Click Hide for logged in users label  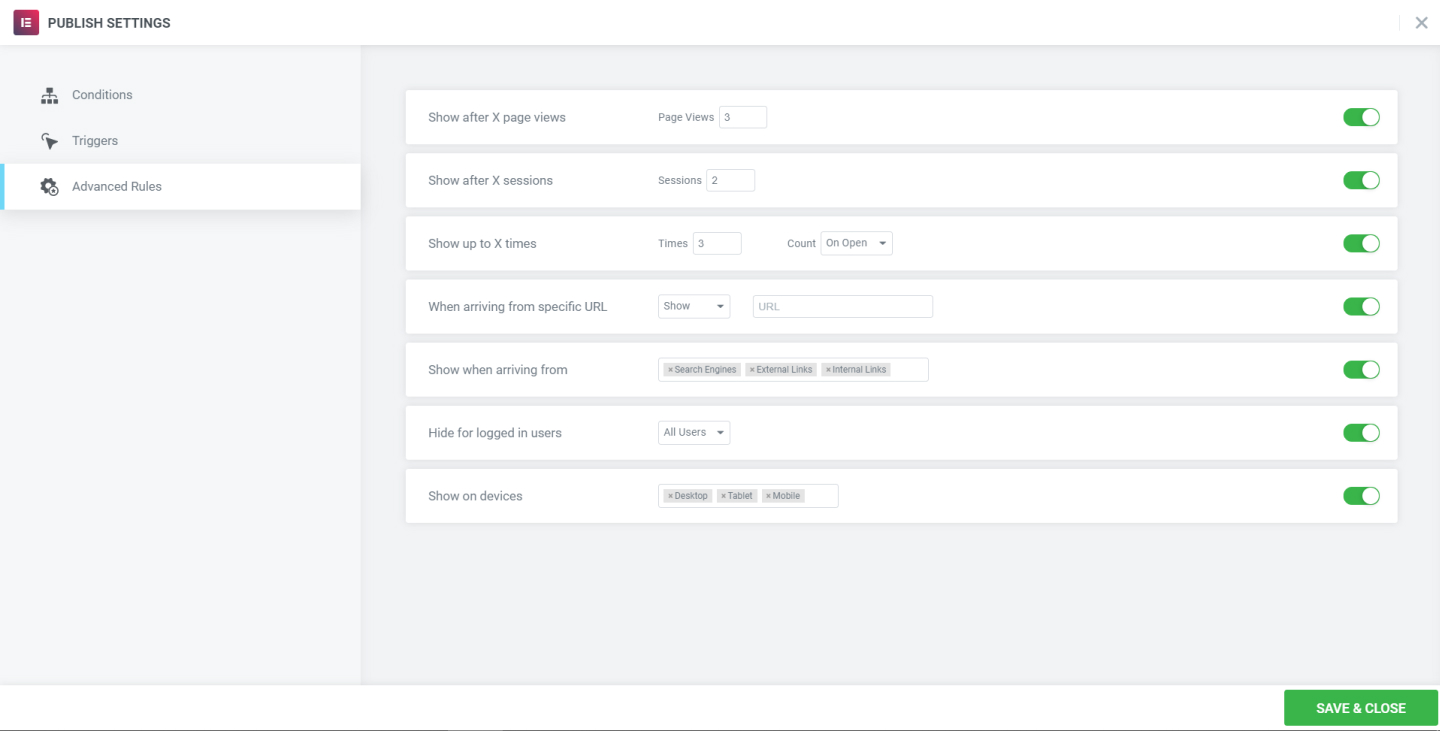495,432
